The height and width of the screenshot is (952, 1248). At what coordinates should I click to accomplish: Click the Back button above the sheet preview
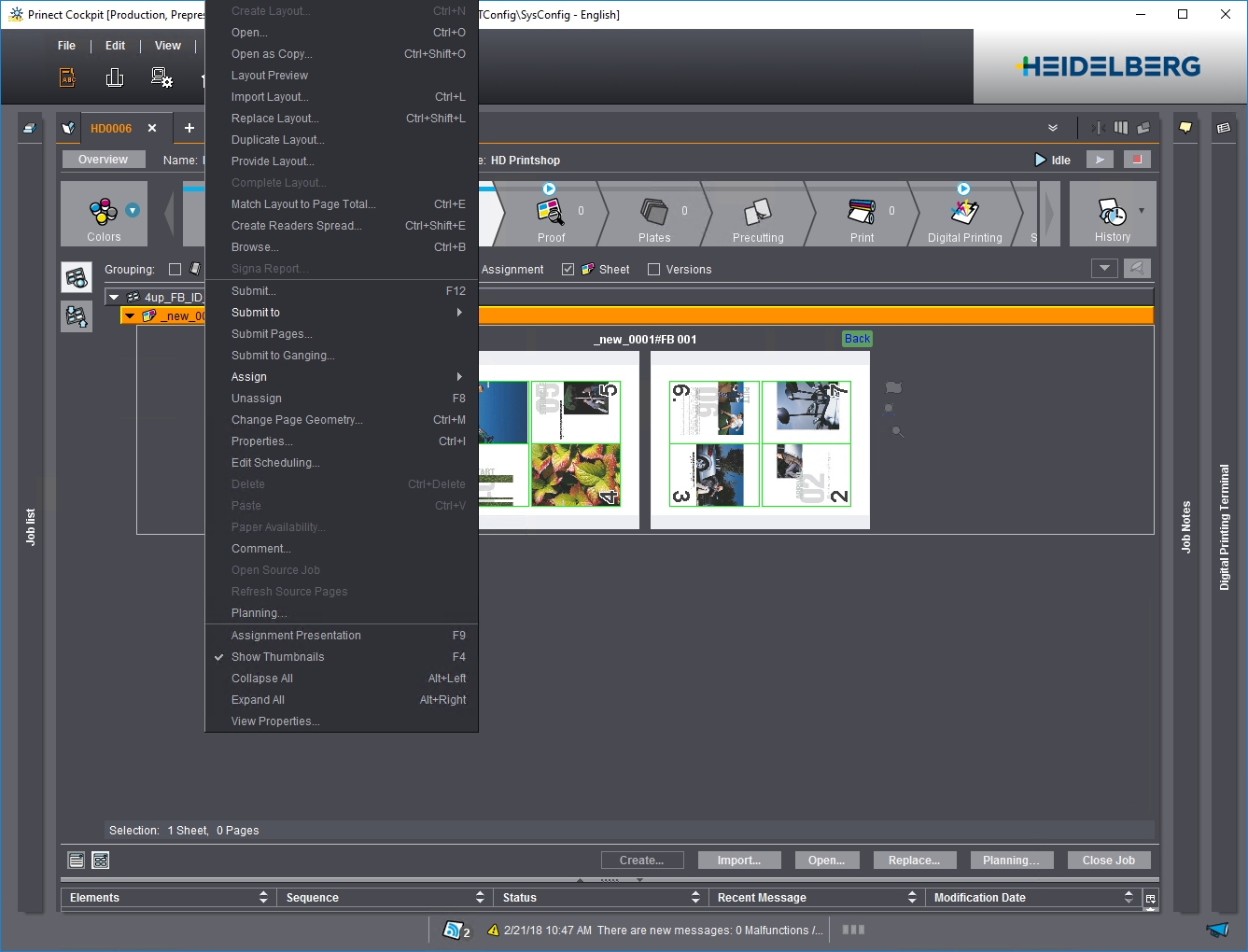point(856,338)
